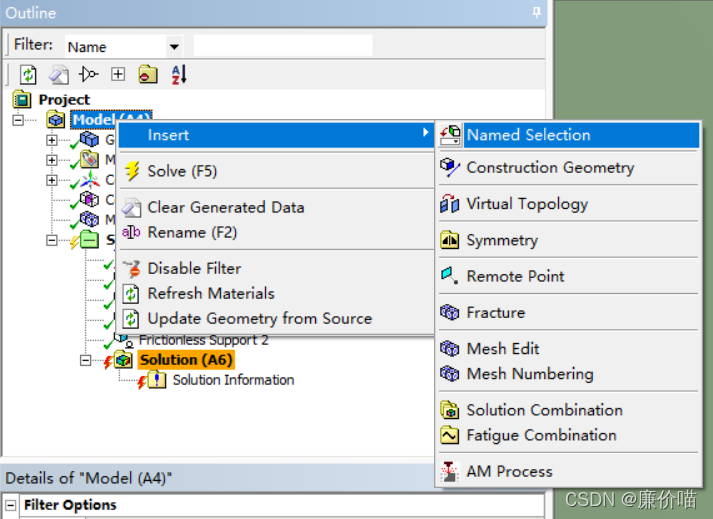Choose Construction Geometry submenu item
The width and height of the screenshot is (713, 519).
tap(569, 168)
